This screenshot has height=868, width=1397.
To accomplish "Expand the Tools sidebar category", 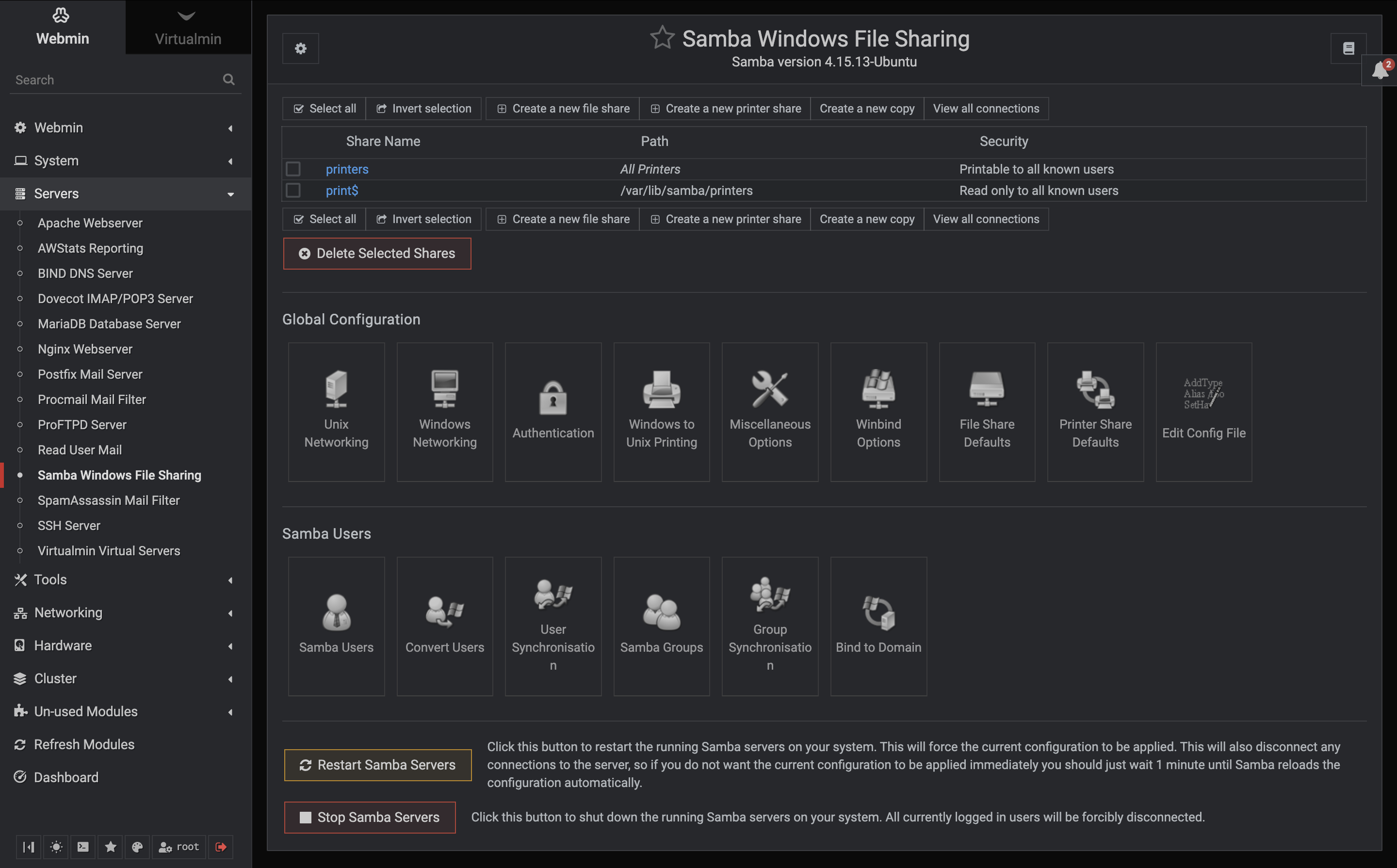I will 125,580.
